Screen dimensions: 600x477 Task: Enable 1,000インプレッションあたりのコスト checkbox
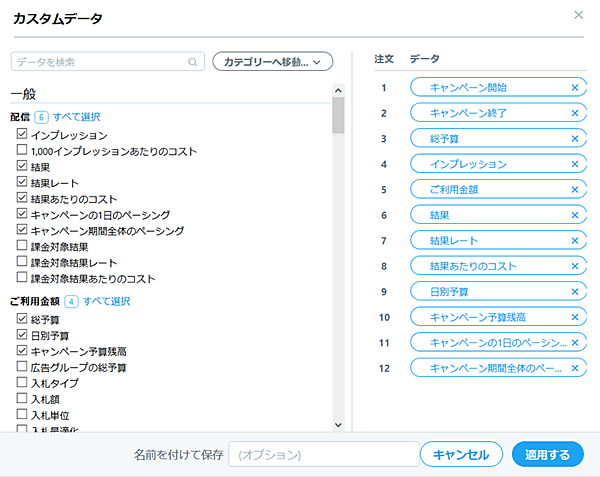[22, 150]
